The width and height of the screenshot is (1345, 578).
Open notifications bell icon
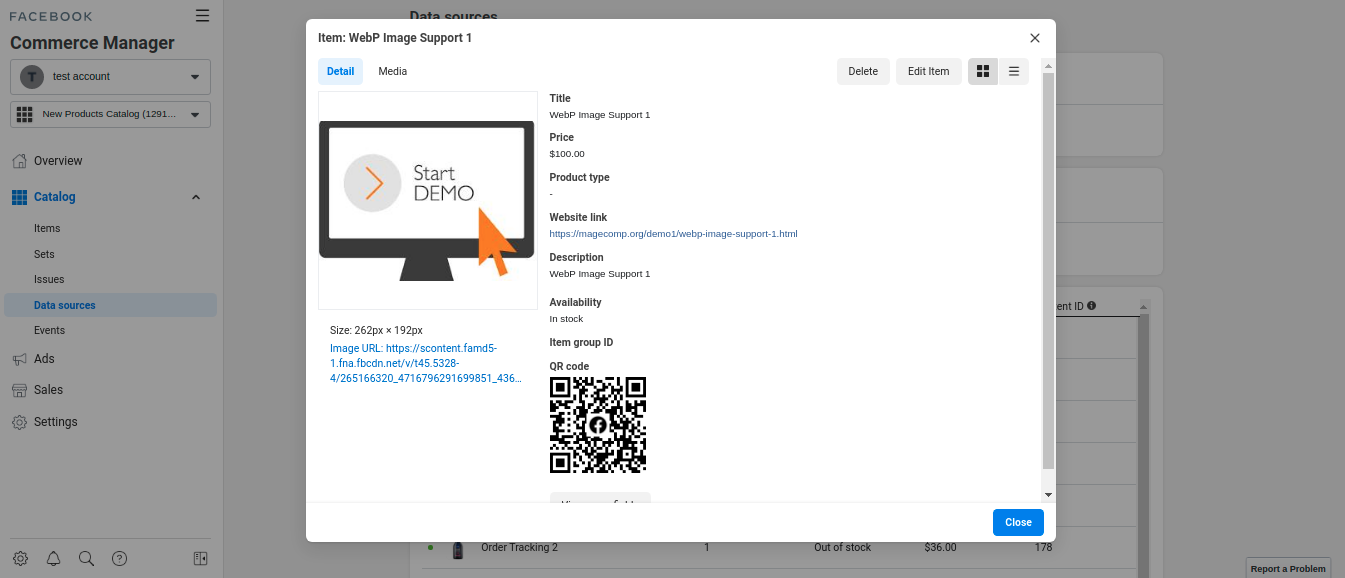click(54, 558)
